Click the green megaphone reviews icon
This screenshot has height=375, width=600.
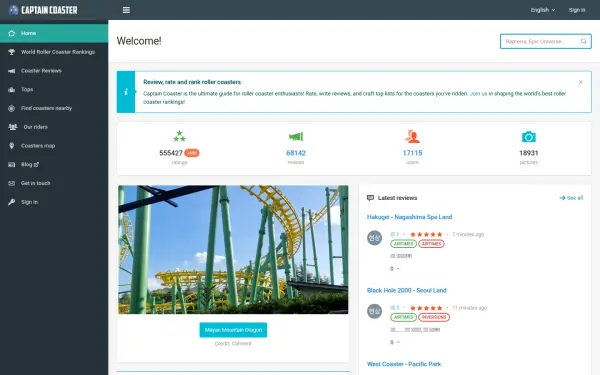tap(296, 136)
